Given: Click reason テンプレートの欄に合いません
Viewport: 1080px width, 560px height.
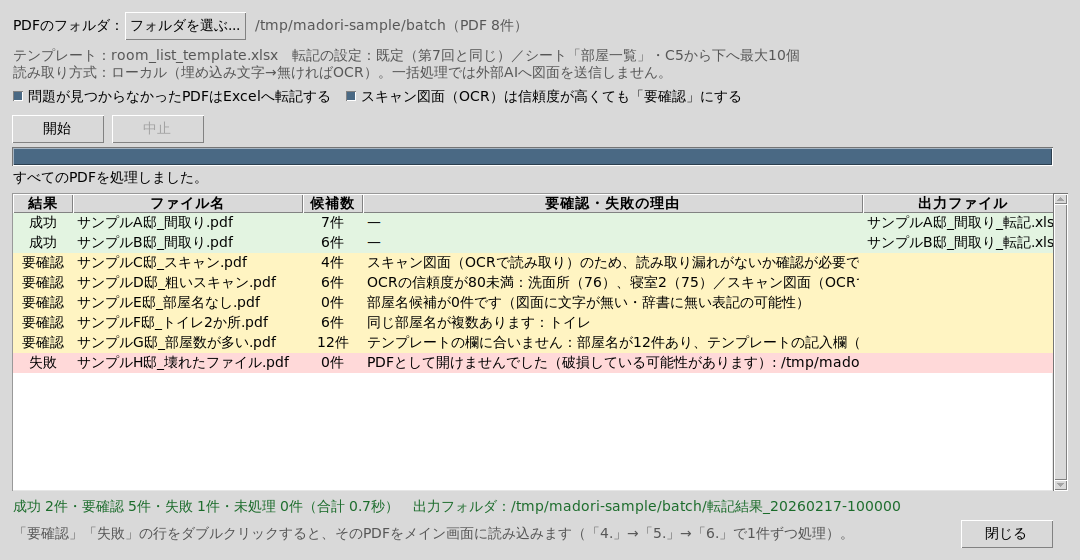Looking at the screenshot, I should point(612,342).
